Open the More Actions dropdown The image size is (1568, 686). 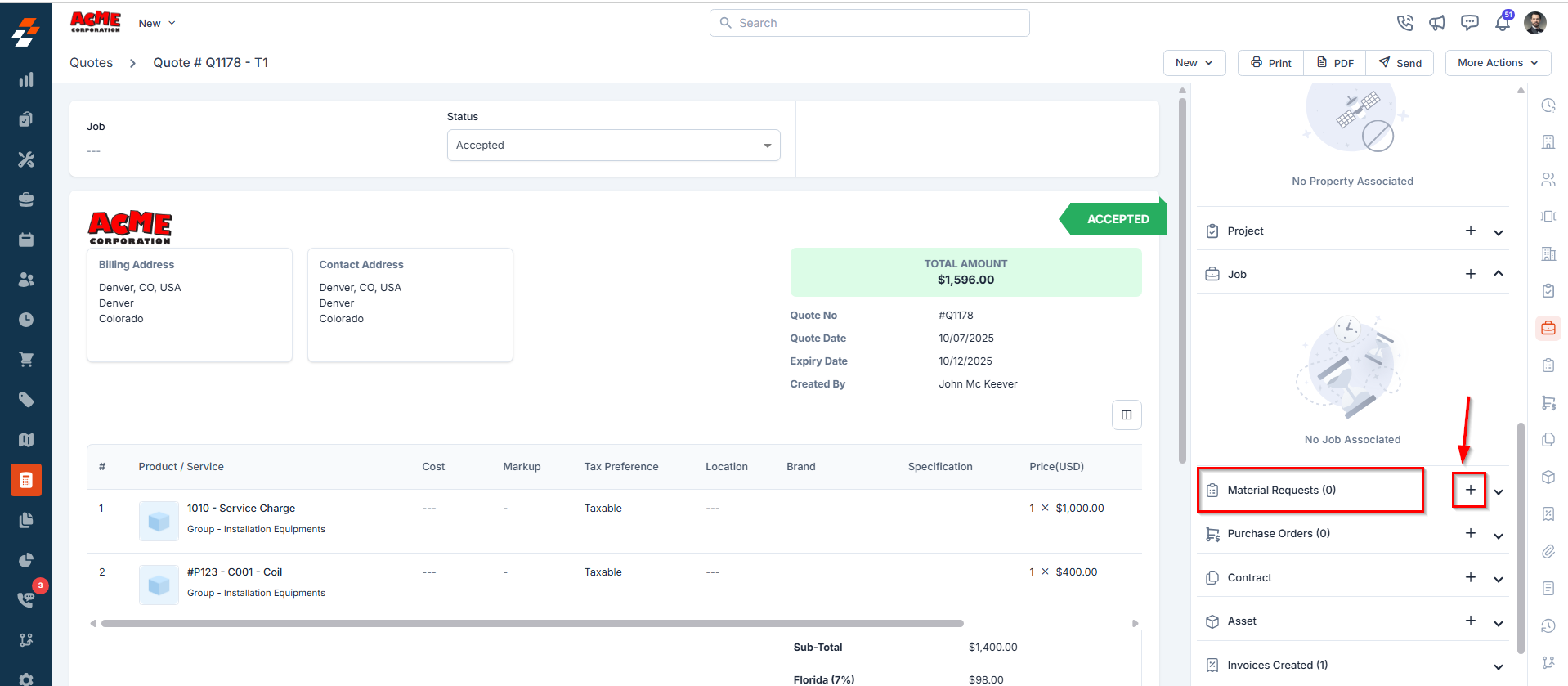click(x=1498, y=63)
